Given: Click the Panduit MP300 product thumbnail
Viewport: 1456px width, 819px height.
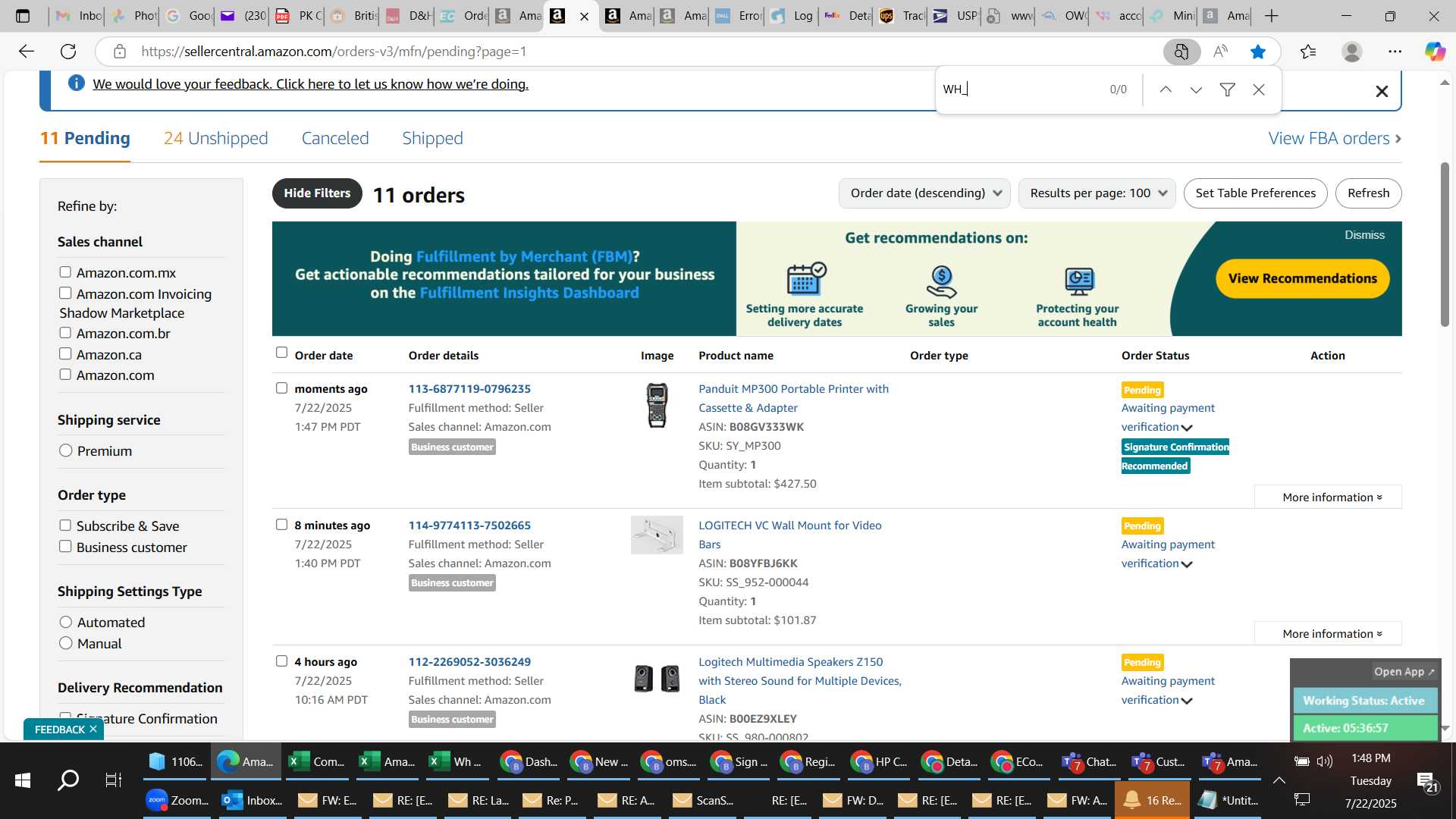Looking at the screenshot, I should pos(657,405).
